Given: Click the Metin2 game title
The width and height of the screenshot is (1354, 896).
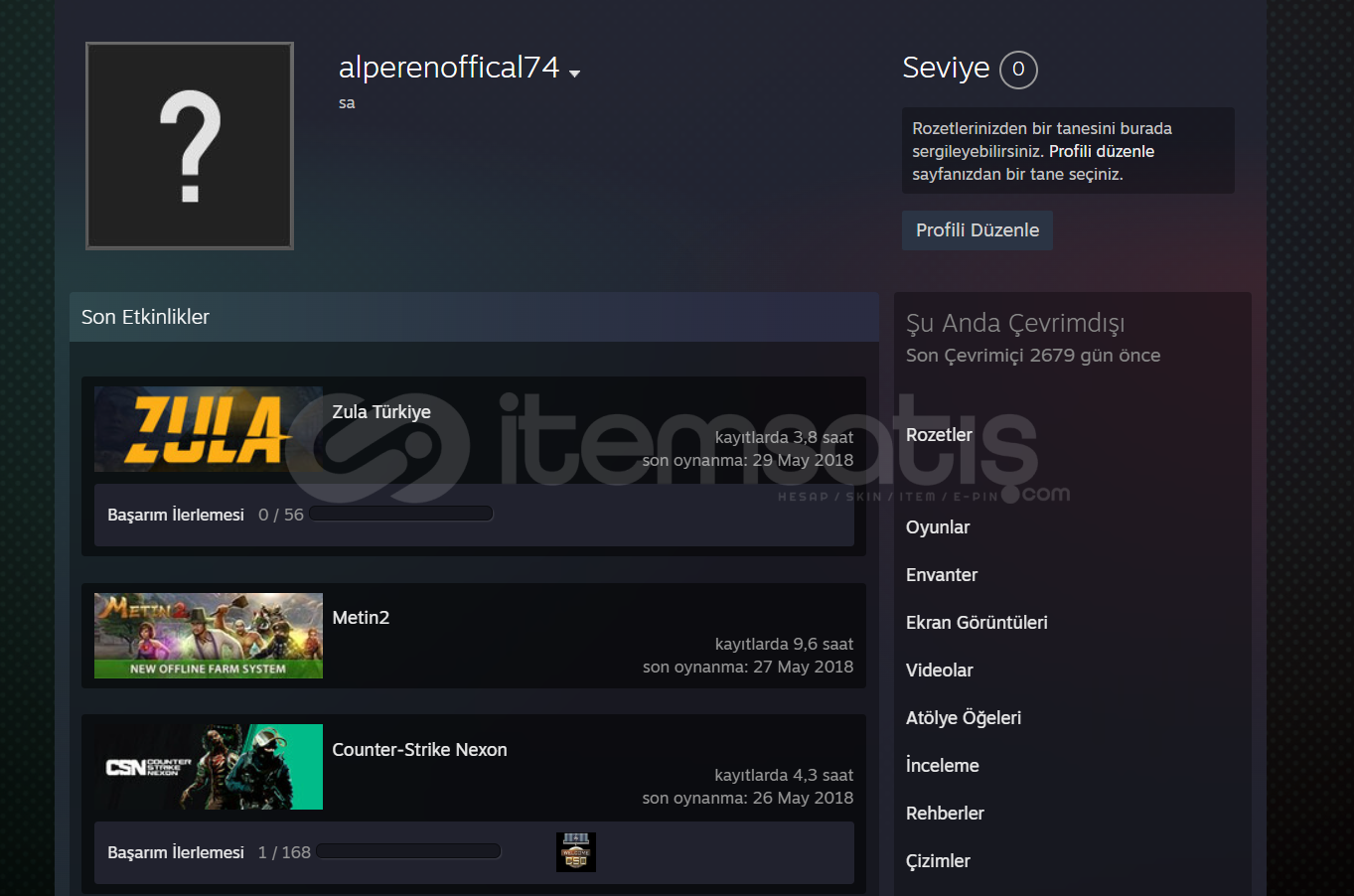Looking at the screenshot, I should [x=361, y=618].
